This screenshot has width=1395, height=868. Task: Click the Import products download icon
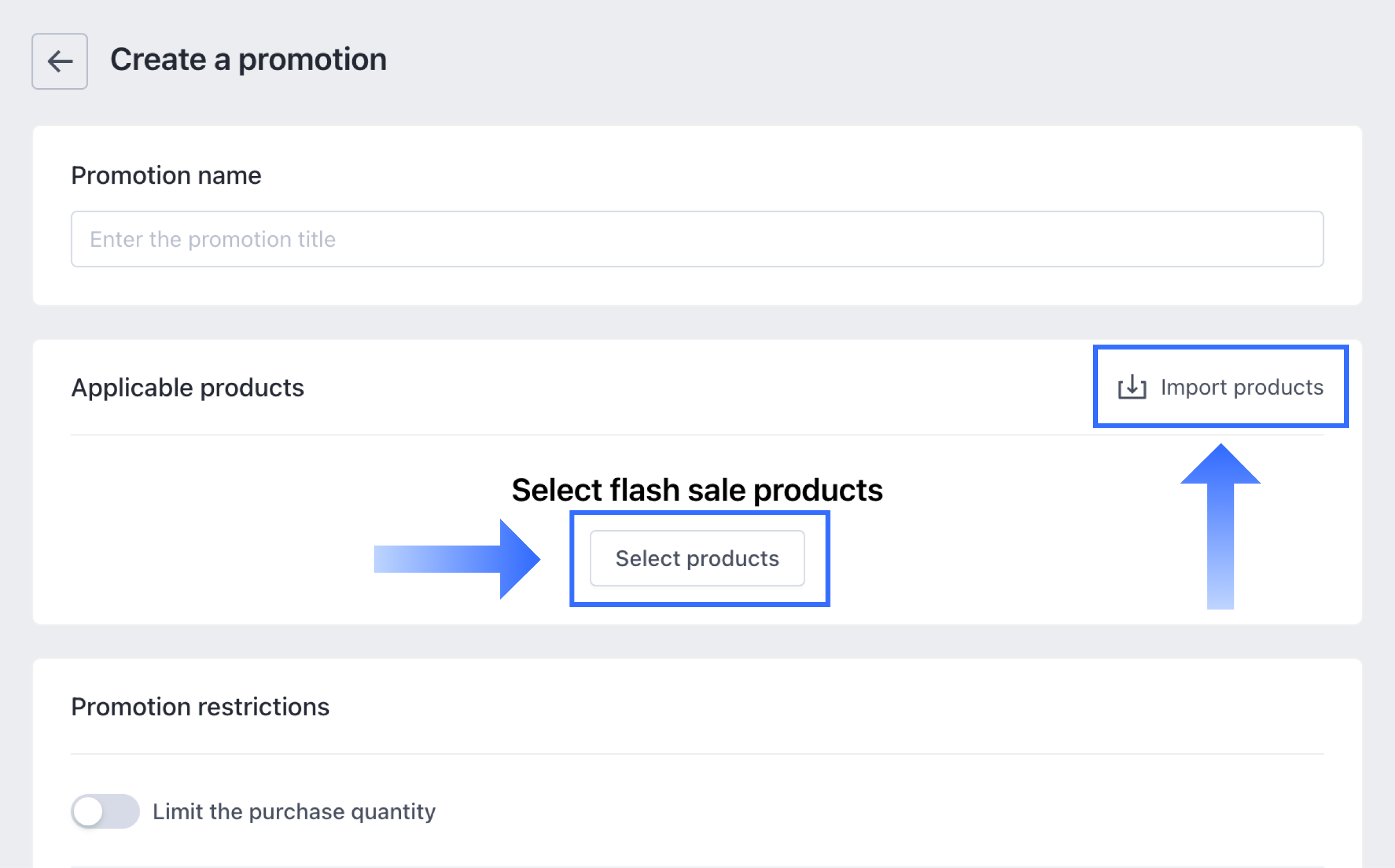tap(1131, 387)
